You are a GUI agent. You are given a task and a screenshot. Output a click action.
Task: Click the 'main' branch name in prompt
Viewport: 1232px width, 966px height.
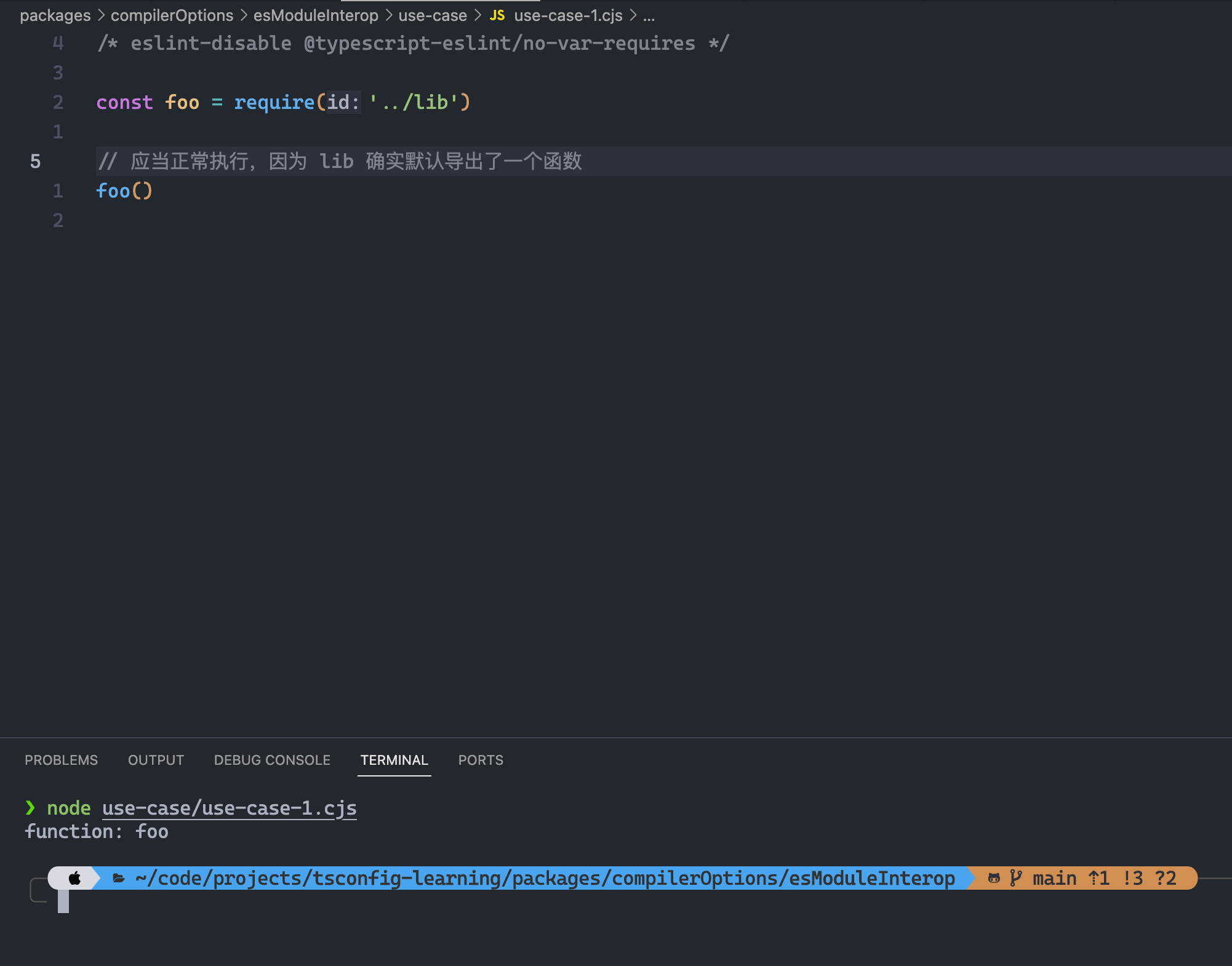[x=1055, y=878]
